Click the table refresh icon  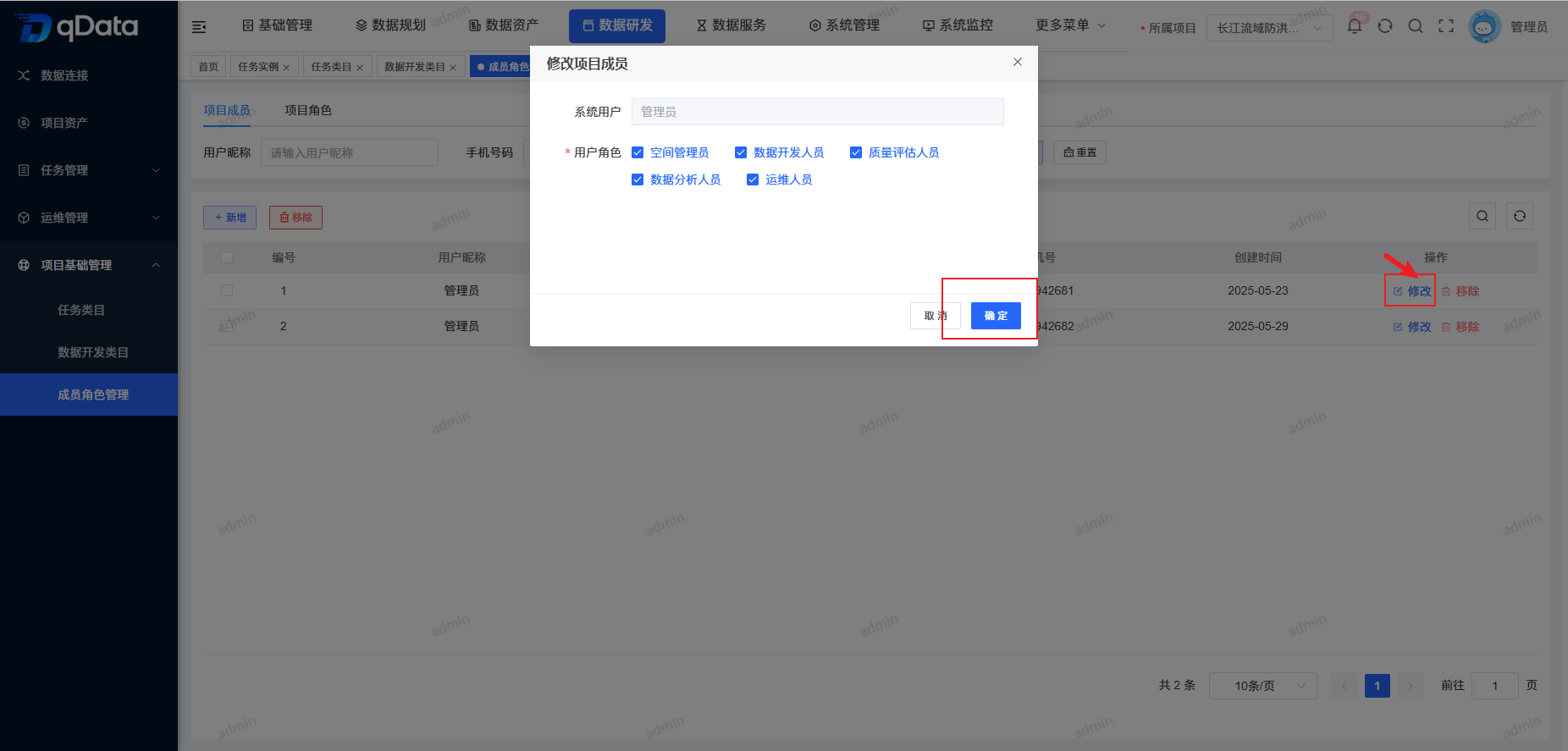[x=1520, y=216]
